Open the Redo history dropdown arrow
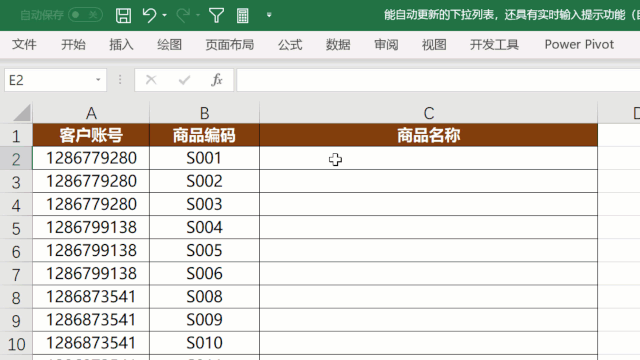 click(x=198, y=16)
